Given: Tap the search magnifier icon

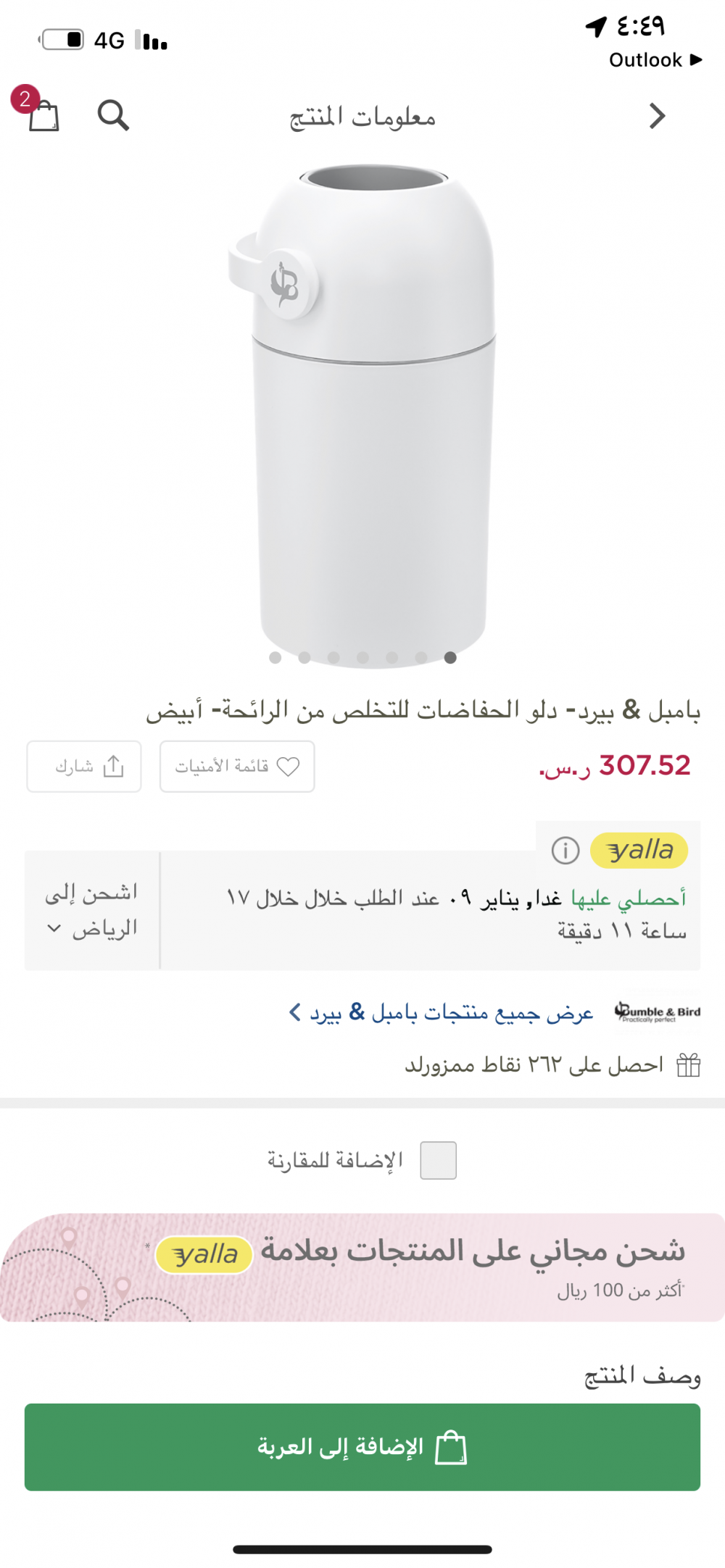Looking at the screenshot, I should [113, 115].
